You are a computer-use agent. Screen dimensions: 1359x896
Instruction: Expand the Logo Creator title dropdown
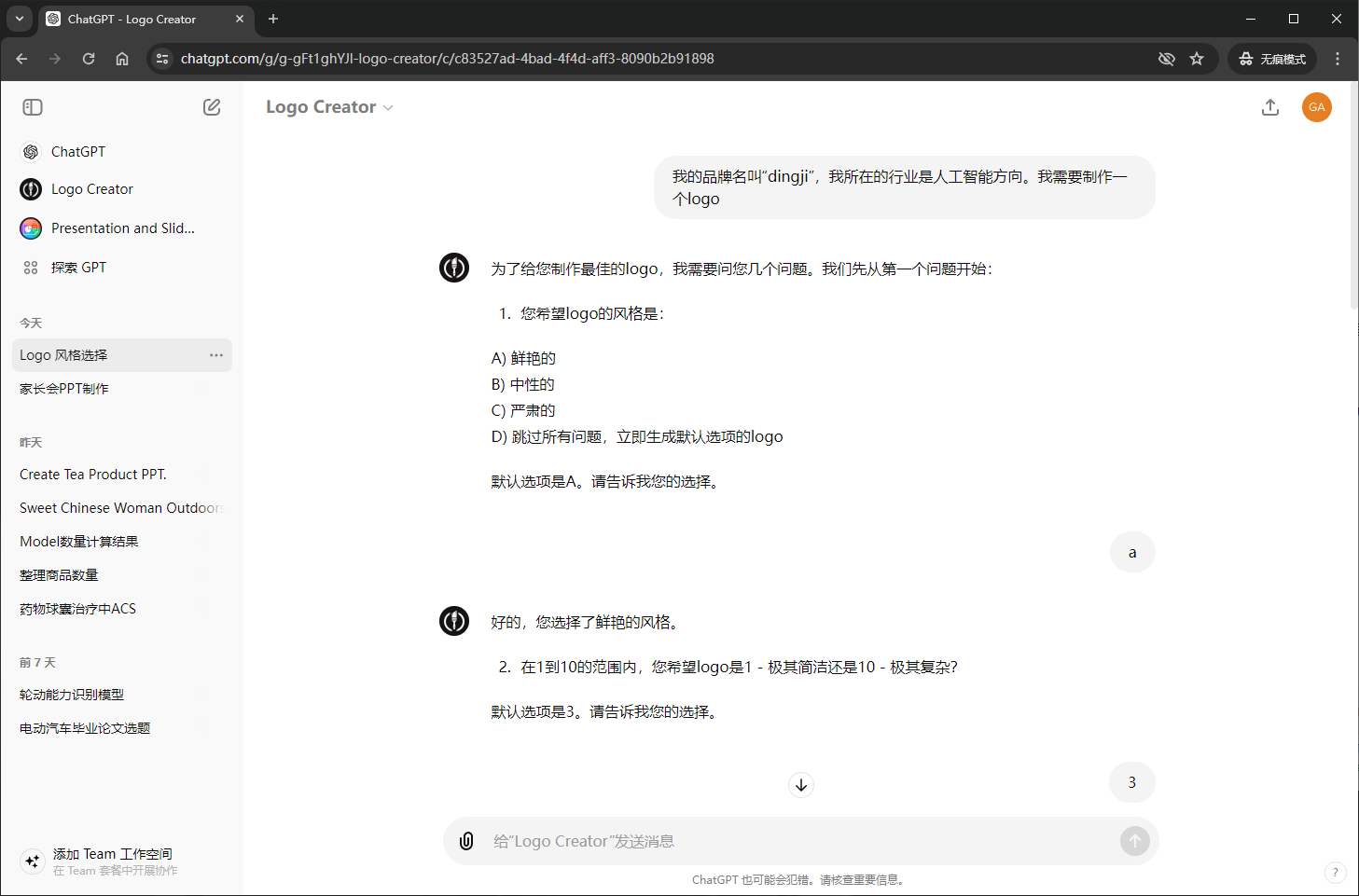coord(329,107)
